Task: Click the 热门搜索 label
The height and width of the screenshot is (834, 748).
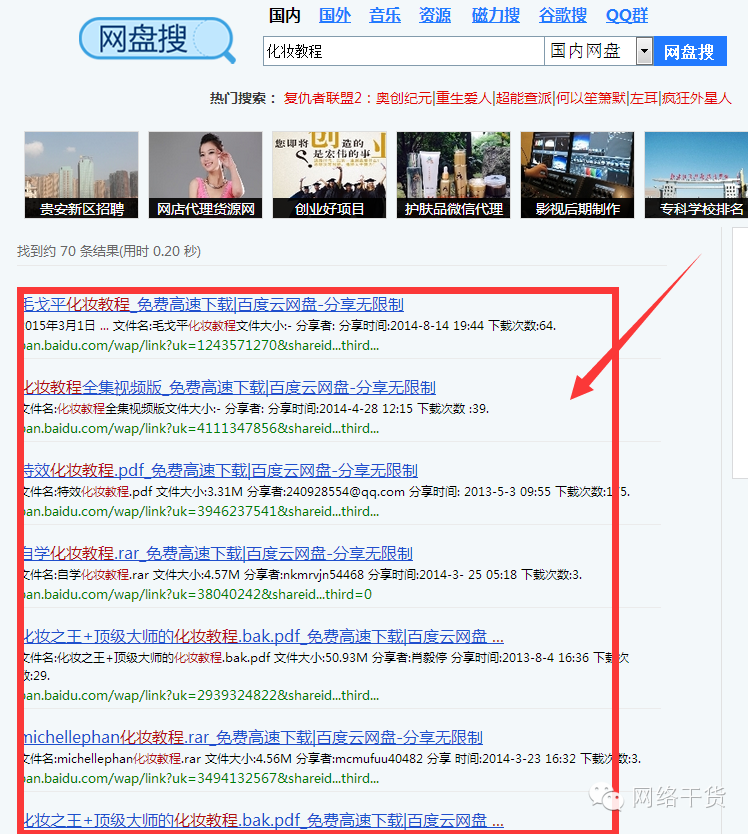Action: point(243,98)
